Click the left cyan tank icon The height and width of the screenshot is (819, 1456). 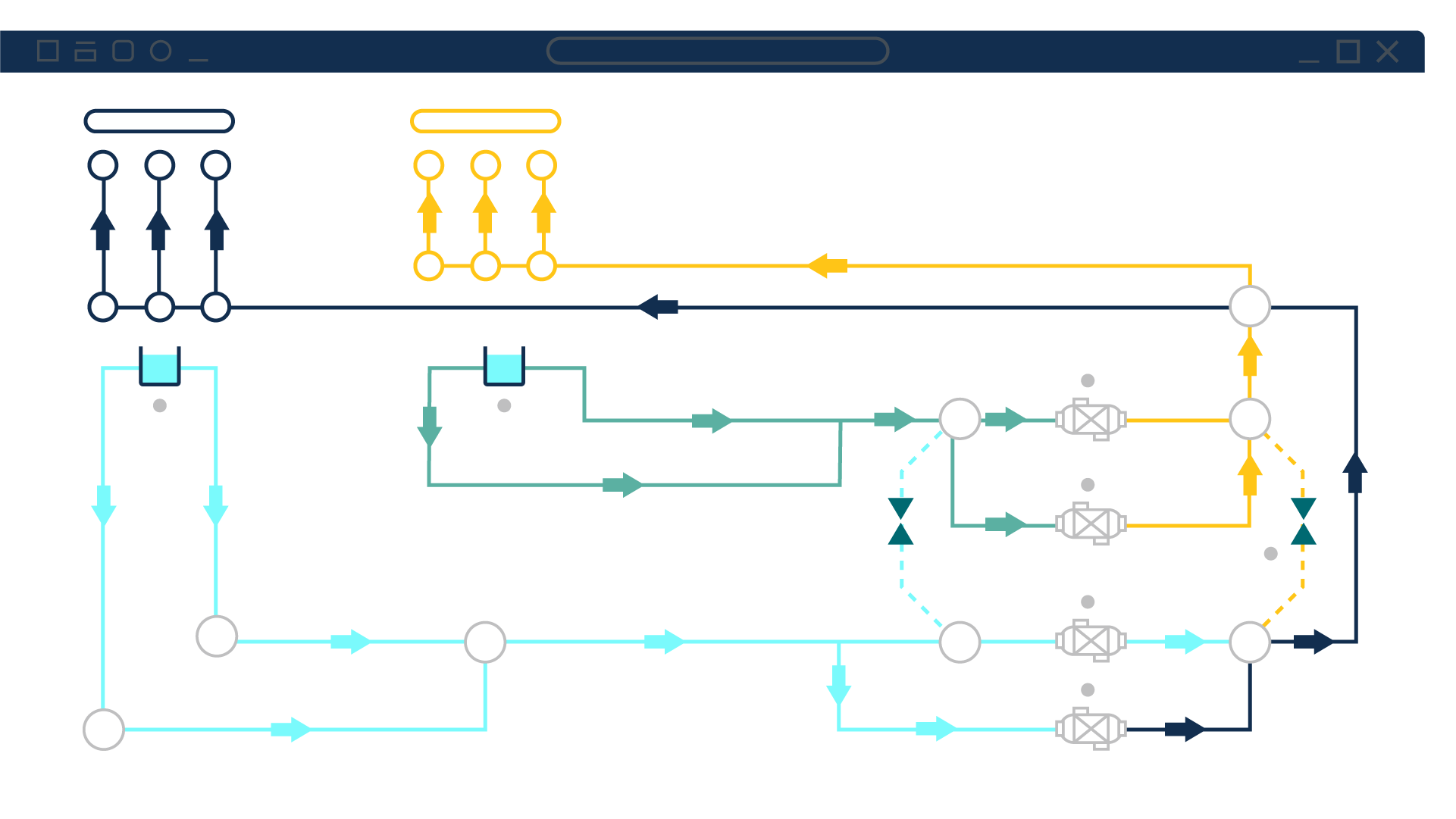coord(159,367)
